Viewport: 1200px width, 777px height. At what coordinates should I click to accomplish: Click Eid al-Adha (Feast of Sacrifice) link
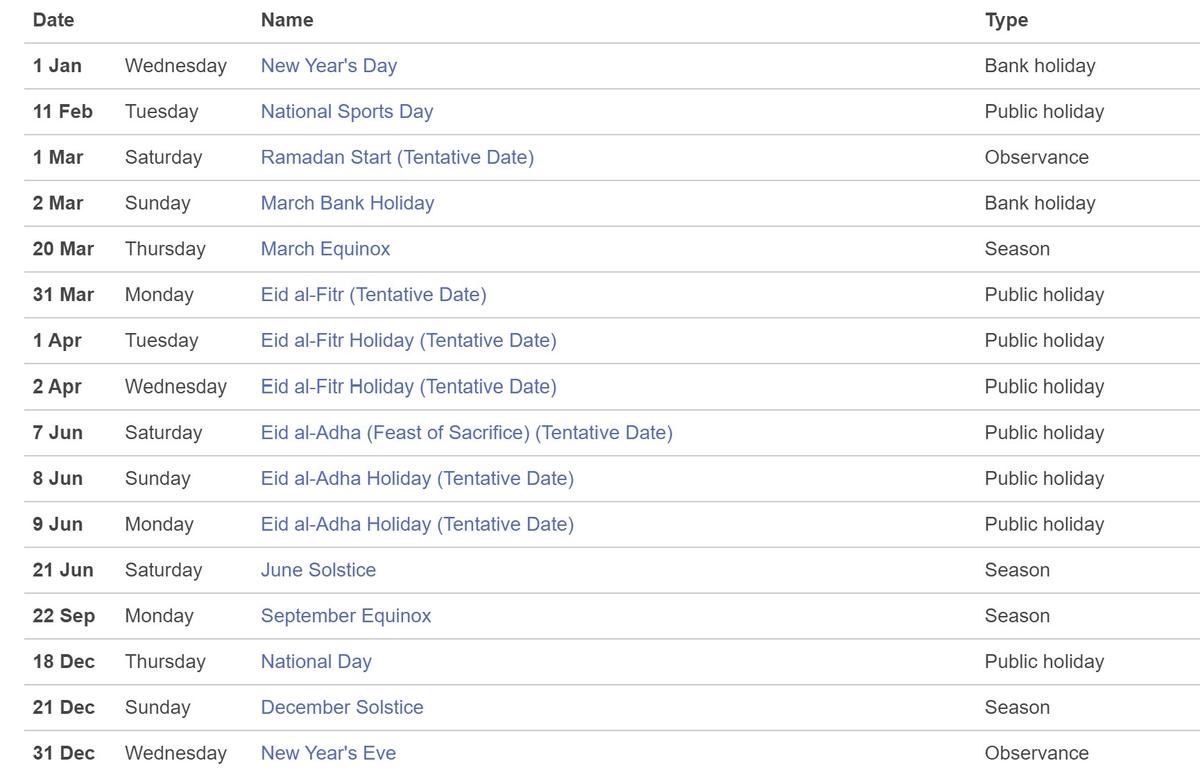pos(466,433)
